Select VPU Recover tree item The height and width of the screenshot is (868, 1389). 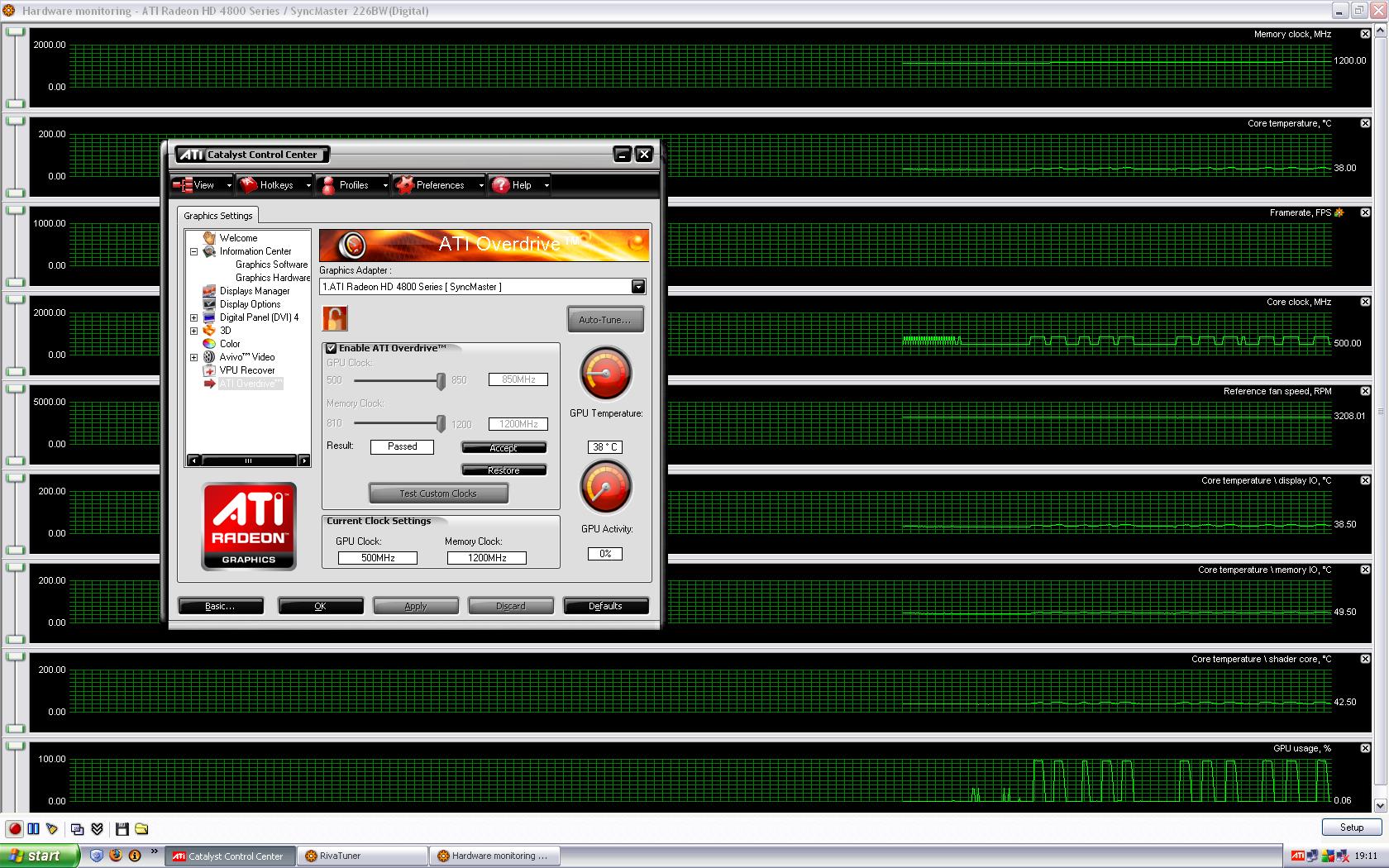(247, 370)
